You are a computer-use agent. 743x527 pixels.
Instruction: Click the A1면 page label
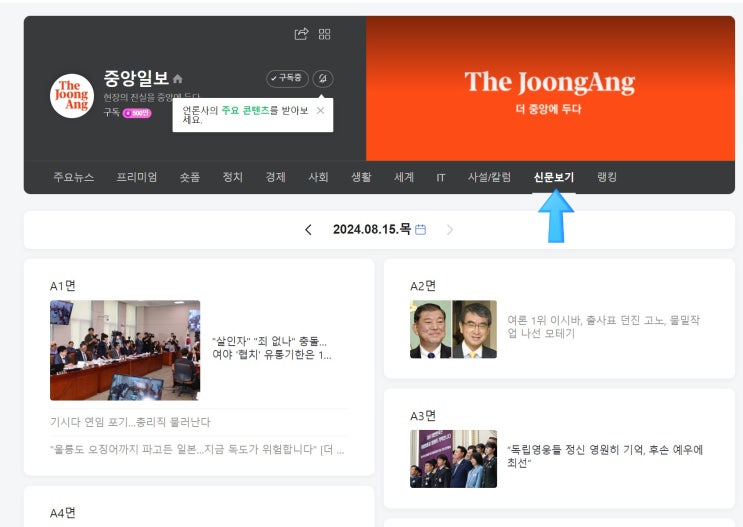pyautogui.click(x=63, y=286)
